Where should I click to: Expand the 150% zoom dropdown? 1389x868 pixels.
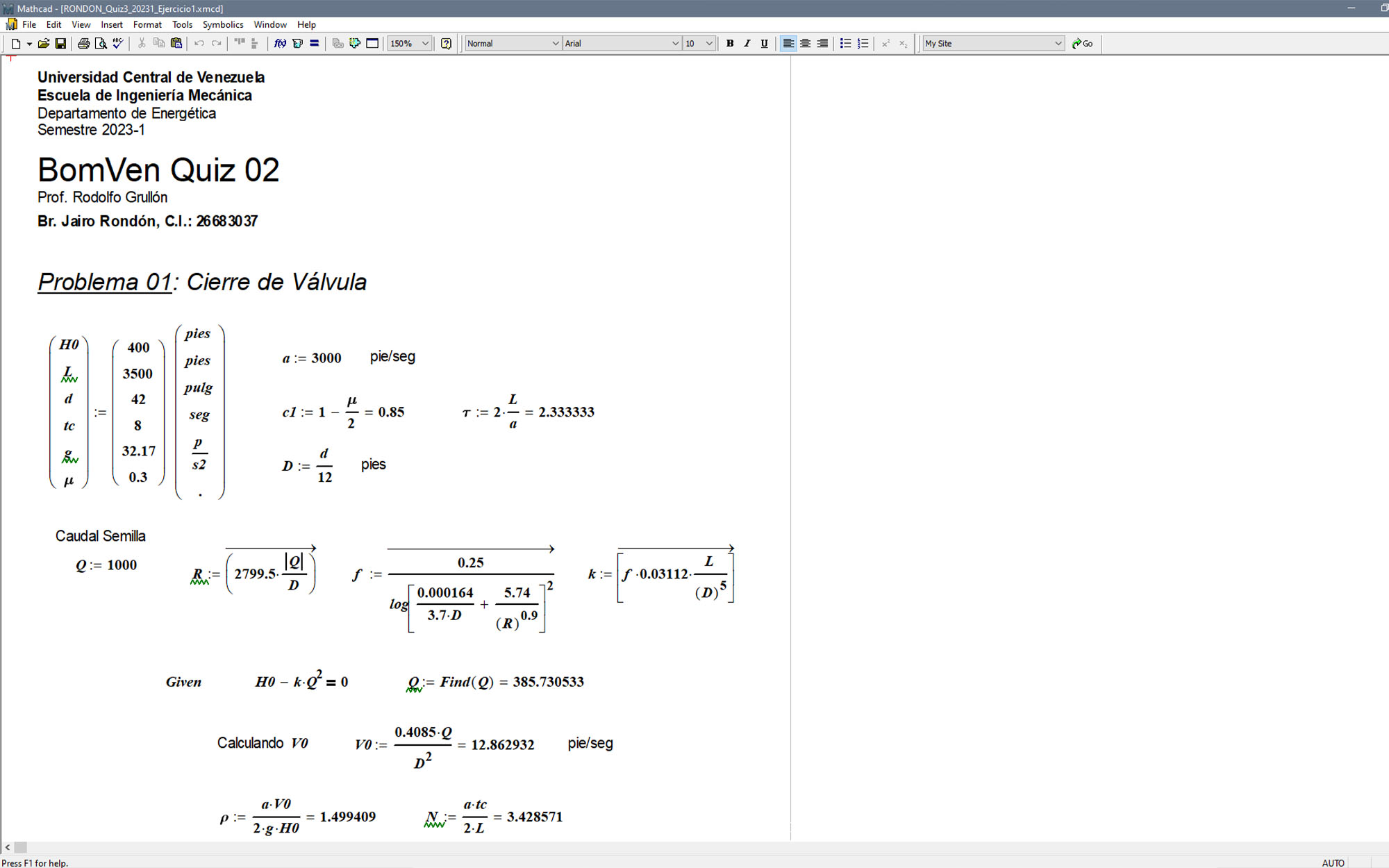[425, 43]
